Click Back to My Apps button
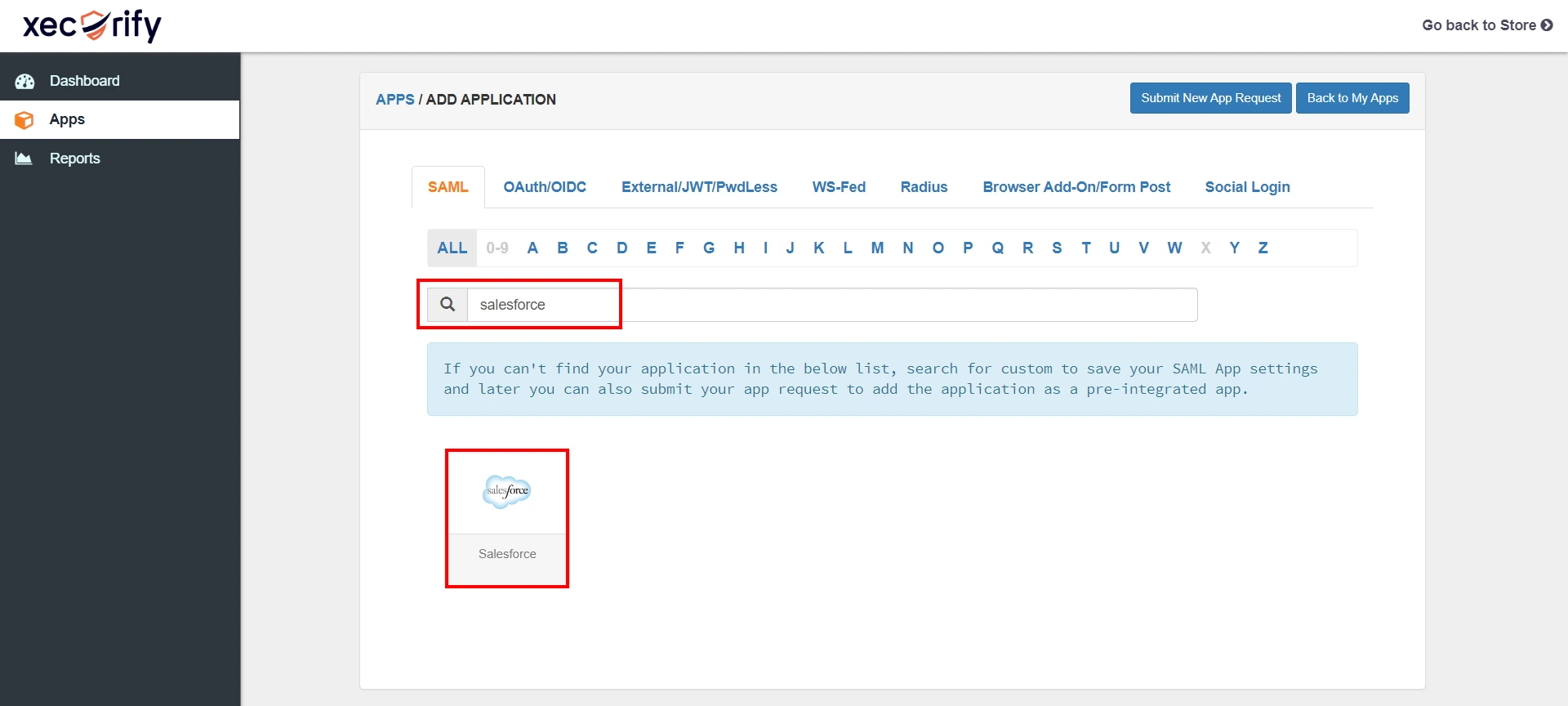The width and height of the screenshot is (1568, 706). (1352, 98)
